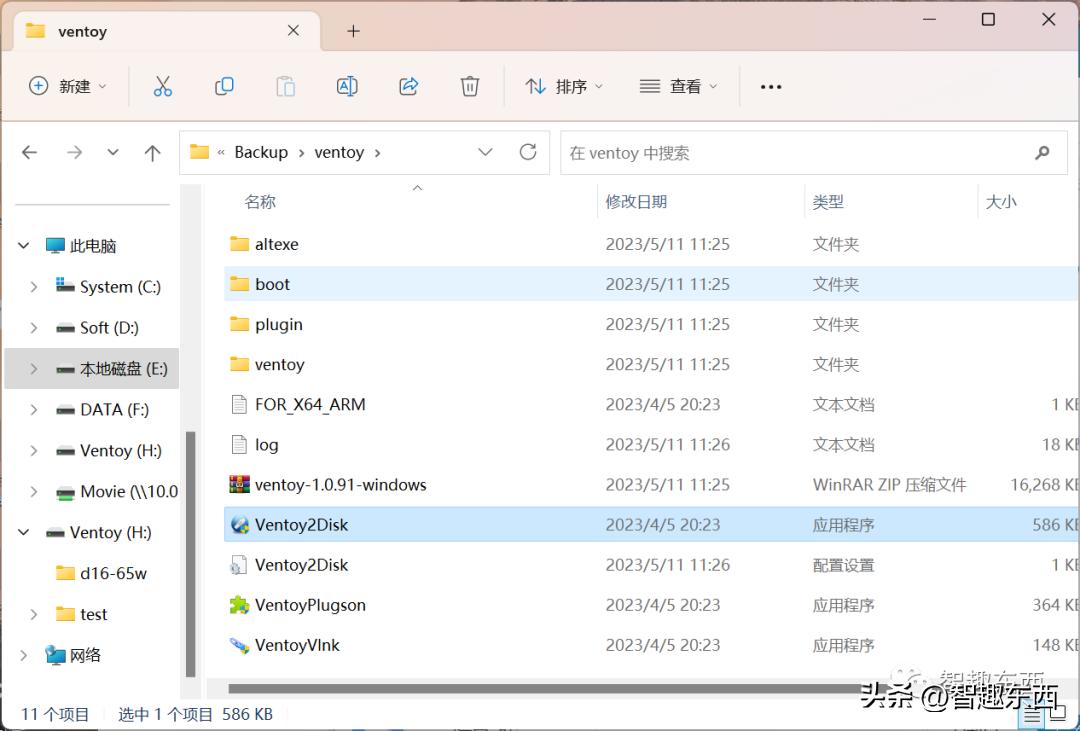Navigate back to the previous folder

tap(30, 152)
